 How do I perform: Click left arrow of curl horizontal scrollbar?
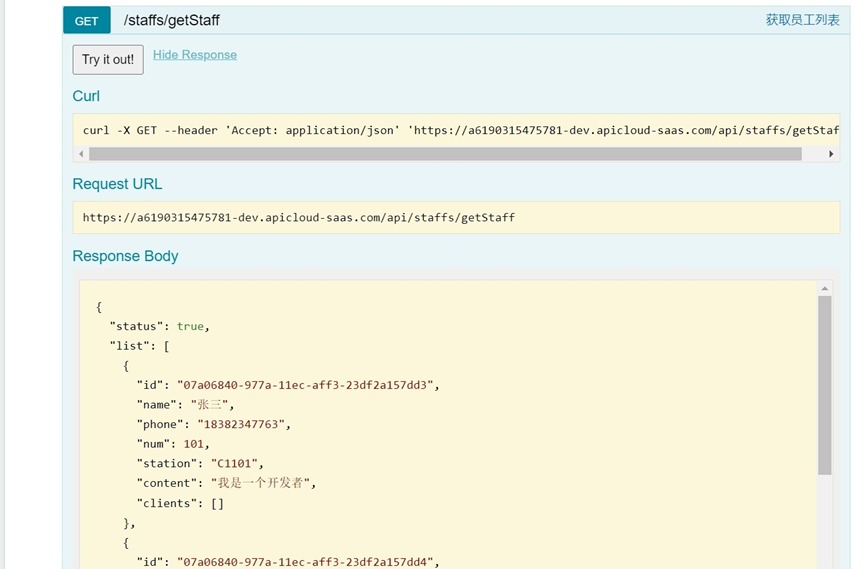81,154
